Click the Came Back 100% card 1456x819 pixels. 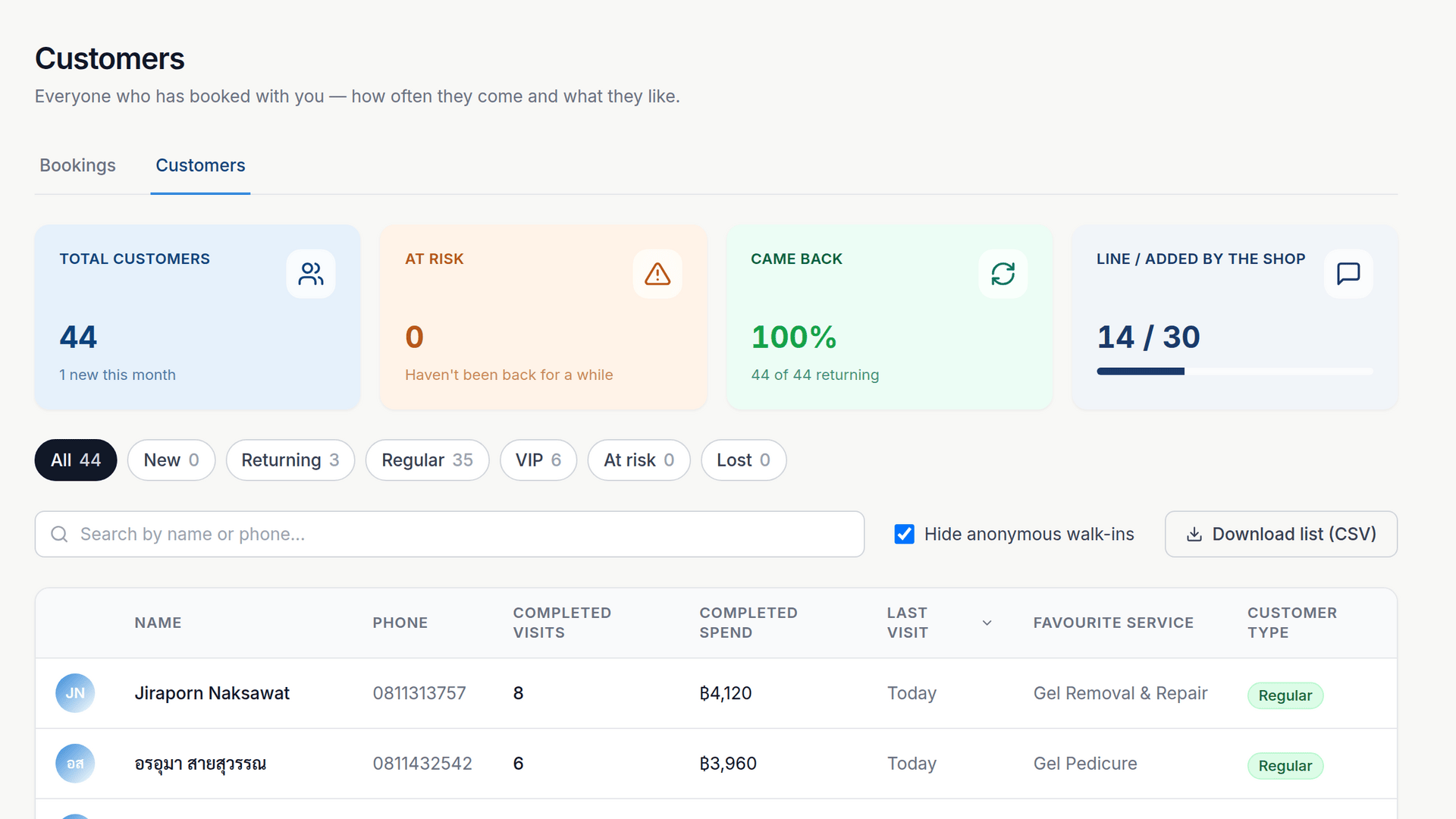coord(890,317)
